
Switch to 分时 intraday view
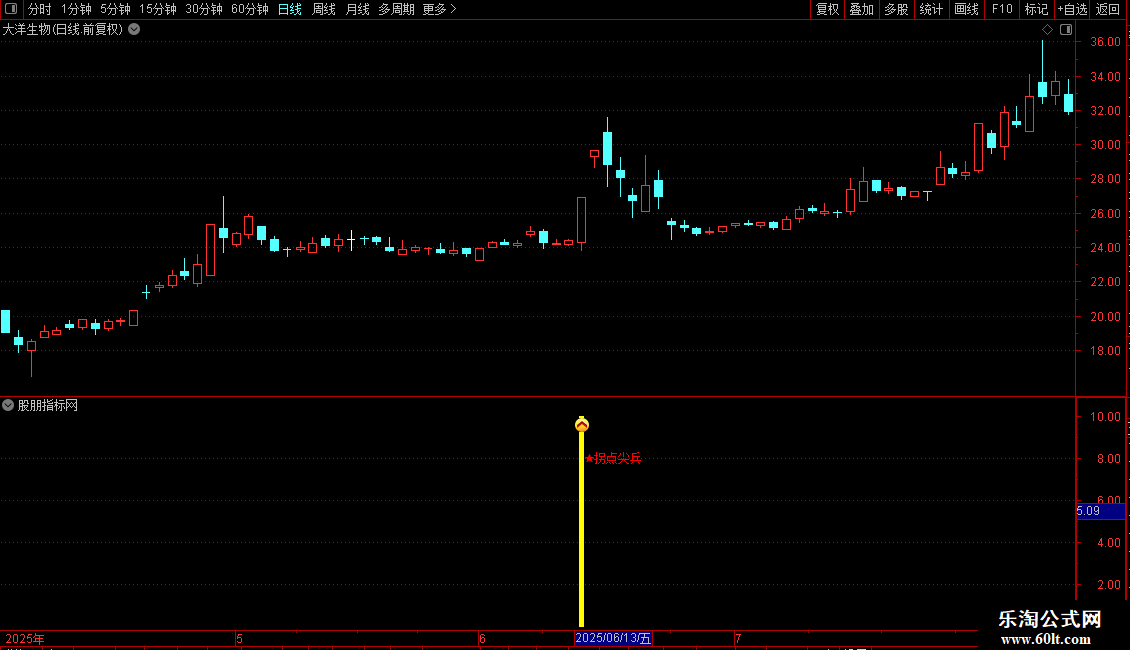coord(40,9)
